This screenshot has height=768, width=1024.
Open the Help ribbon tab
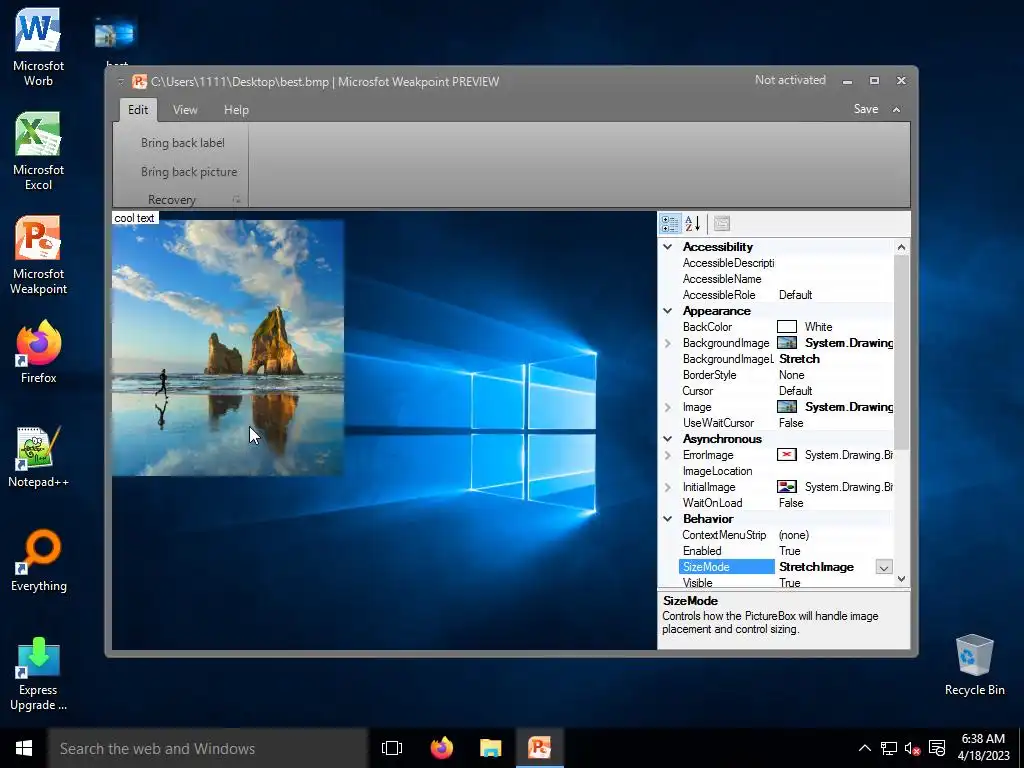236,110
